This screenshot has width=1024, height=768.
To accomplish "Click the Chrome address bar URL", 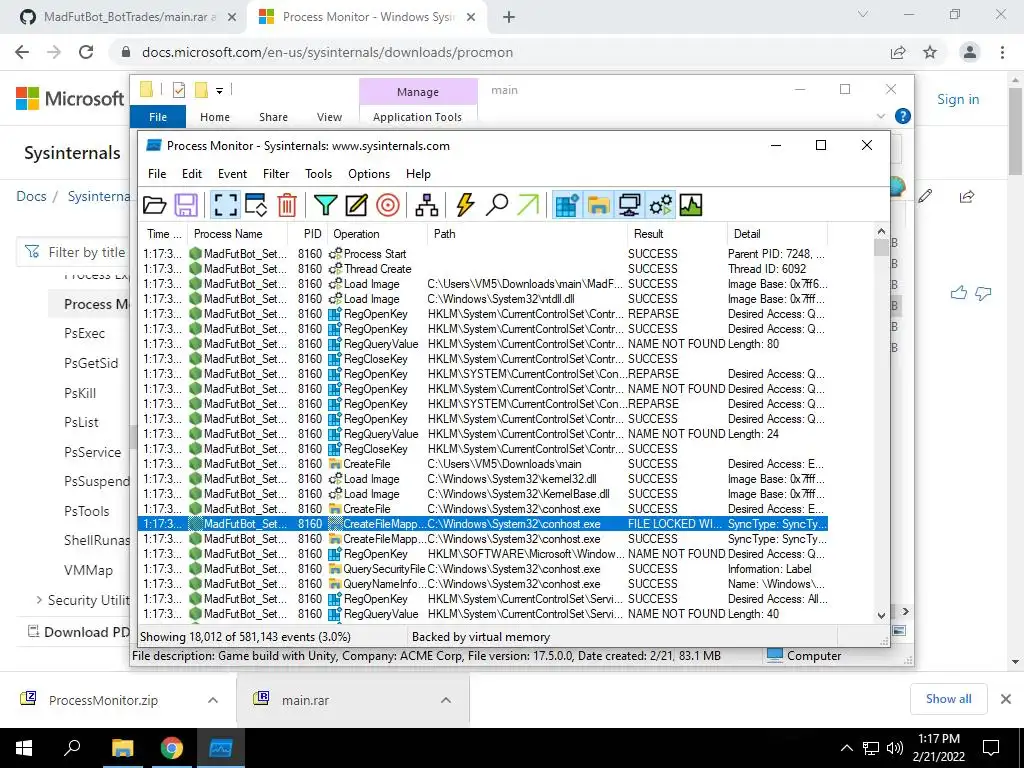I will click(327, 52).
